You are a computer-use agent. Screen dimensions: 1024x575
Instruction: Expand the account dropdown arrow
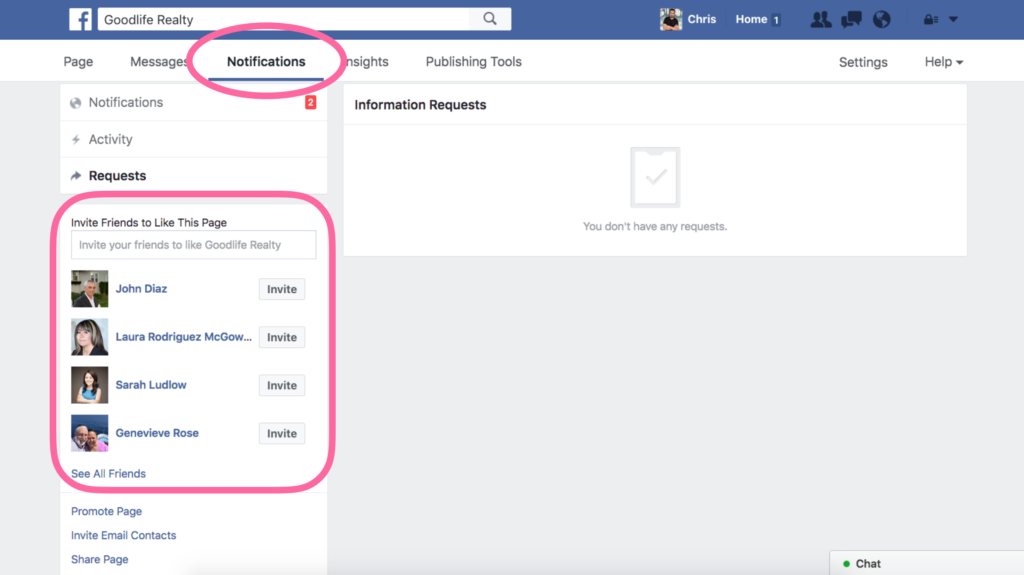click(953, 20)
